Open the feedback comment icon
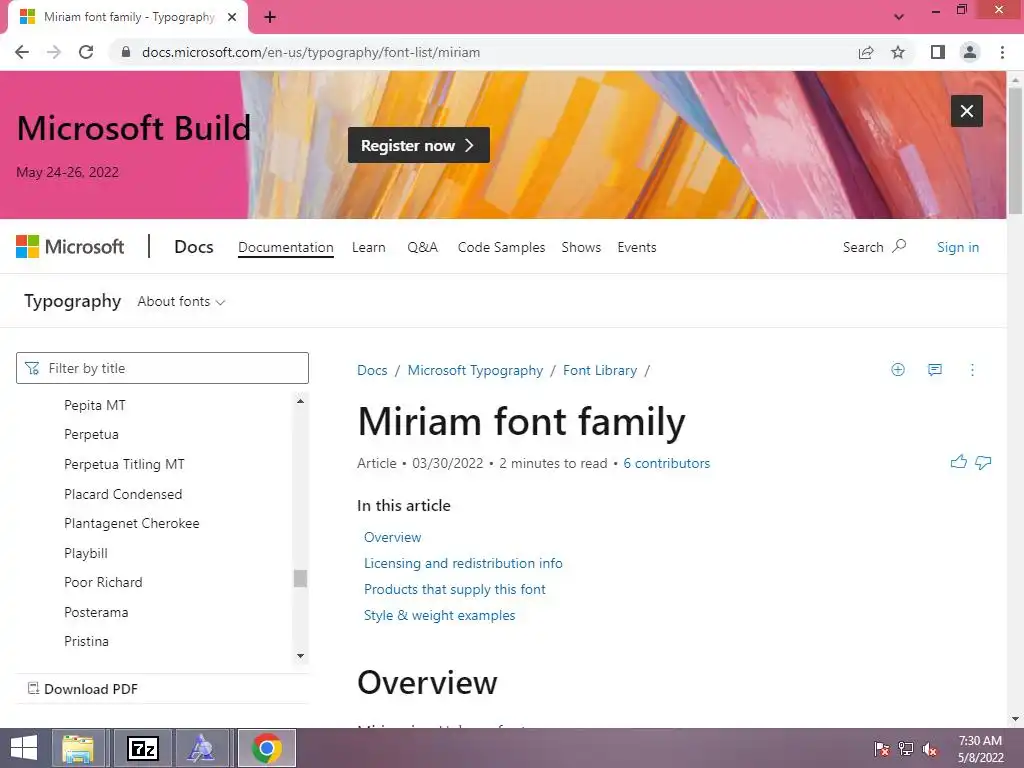The height and width of the screenshot is (768, 1024). [935, 370]
